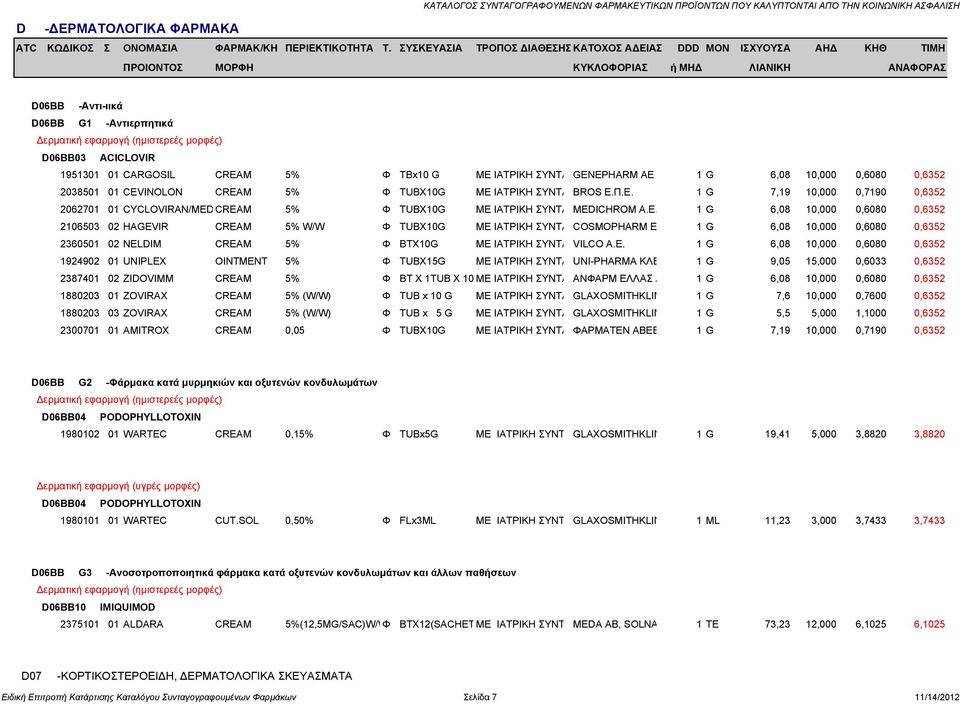Click product name AMITROX
960x704 pixels.
click(x=146, y=331)
